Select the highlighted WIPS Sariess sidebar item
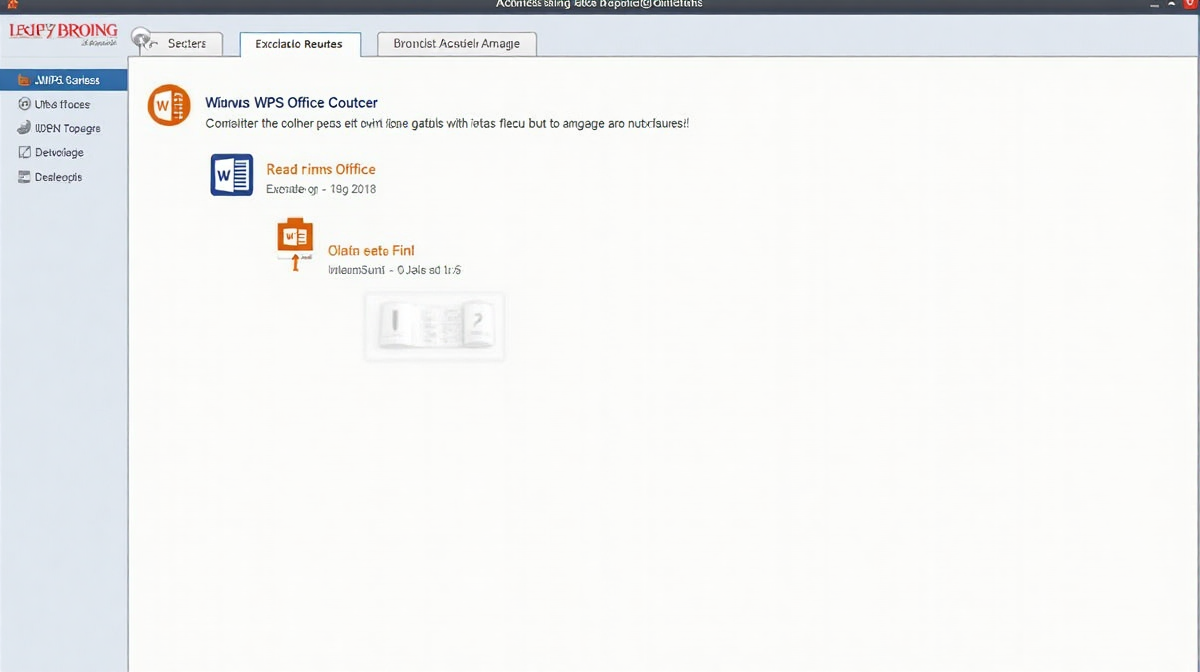The height and width of the screenshot is (672, 1200). point(64,80)
